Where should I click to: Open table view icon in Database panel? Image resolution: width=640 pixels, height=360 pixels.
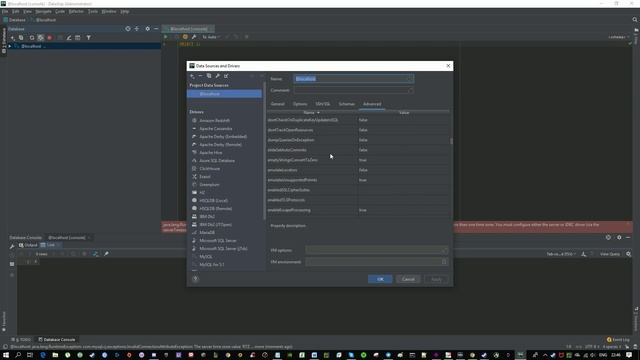click(78, 38)
